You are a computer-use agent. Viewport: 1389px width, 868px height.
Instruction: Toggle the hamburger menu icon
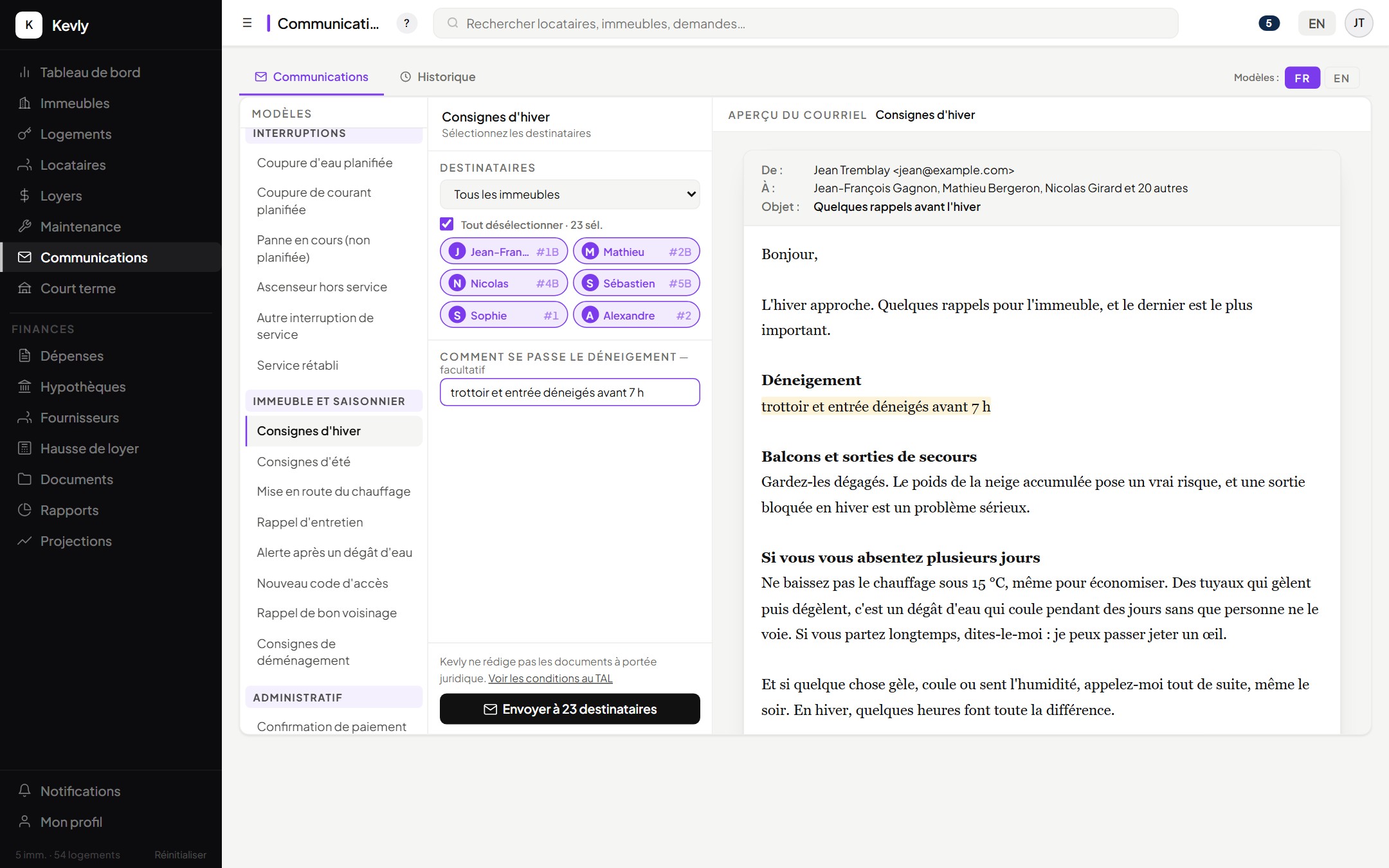247,23
